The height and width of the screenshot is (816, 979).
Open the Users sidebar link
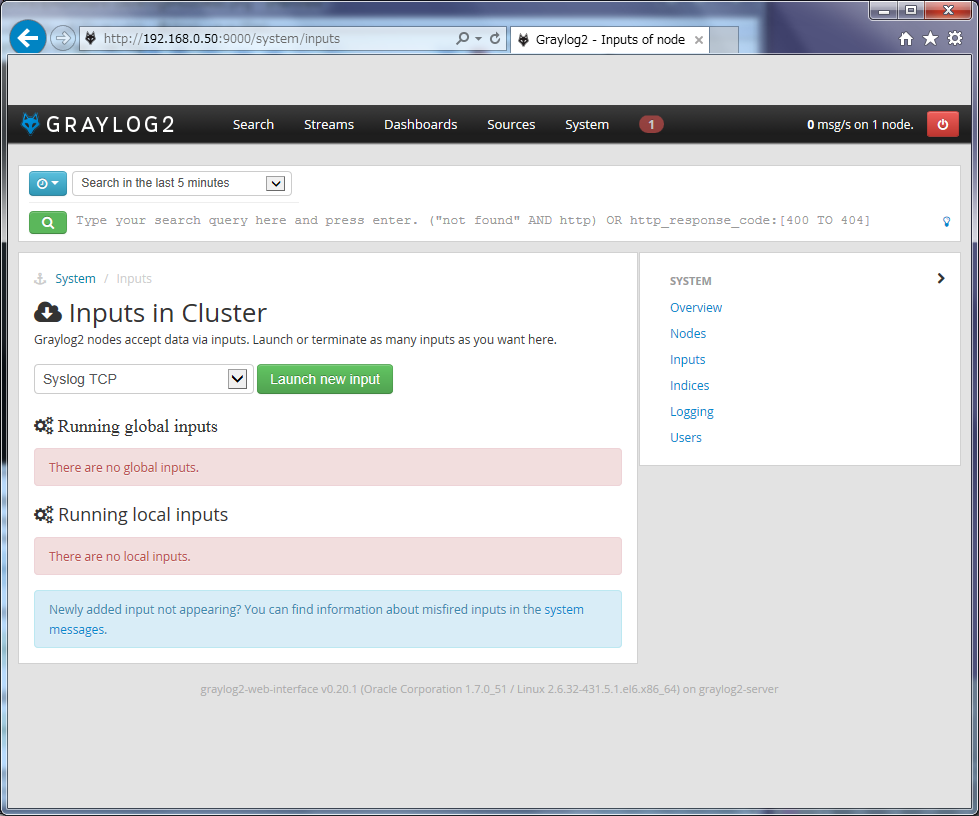[686, 438]
